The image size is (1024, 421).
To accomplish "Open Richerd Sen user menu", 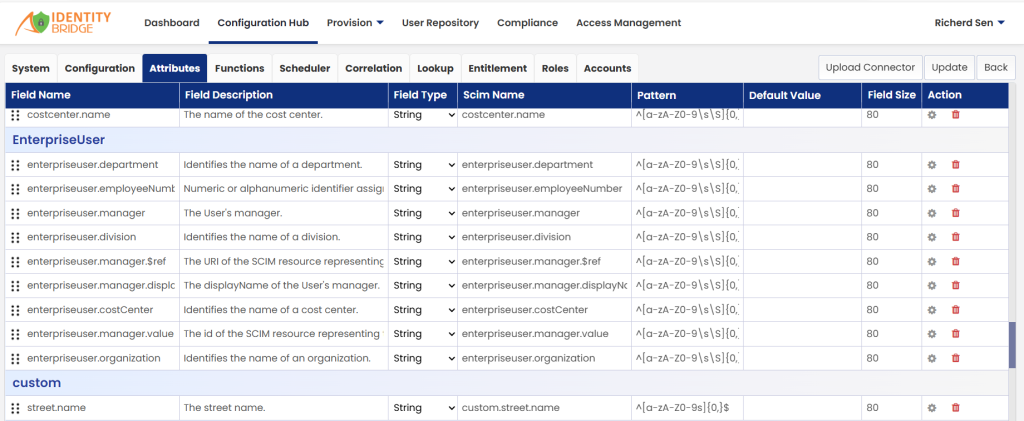I will coord(969,23).
